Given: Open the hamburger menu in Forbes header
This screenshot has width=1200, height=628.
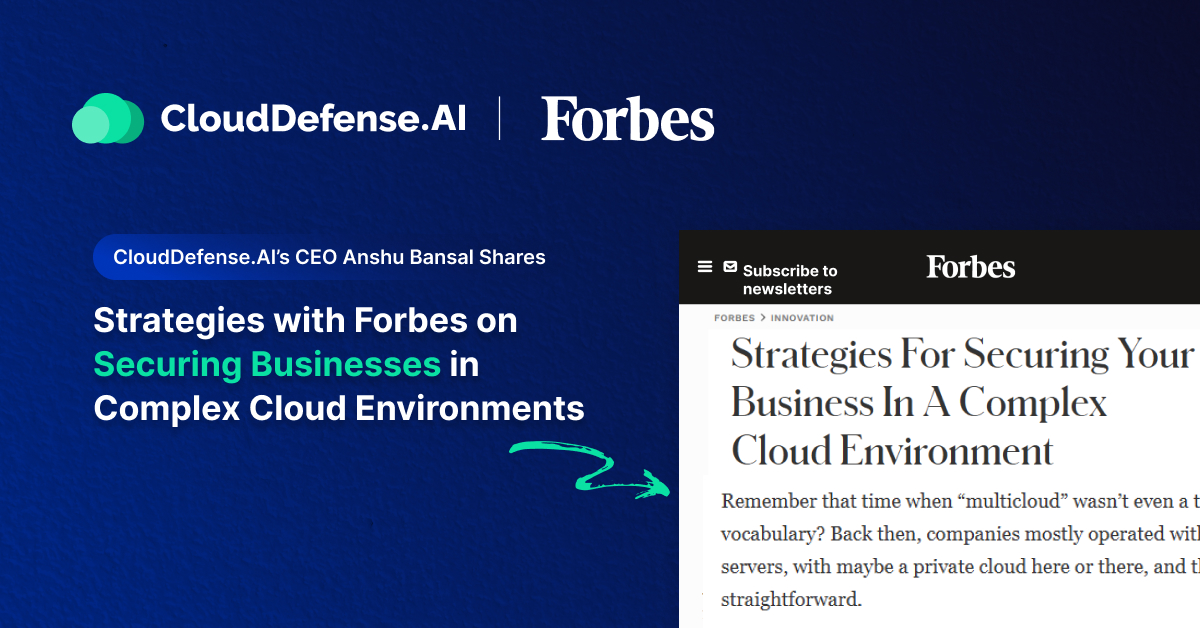Looking at the screenshot, I should pos(705,267).
